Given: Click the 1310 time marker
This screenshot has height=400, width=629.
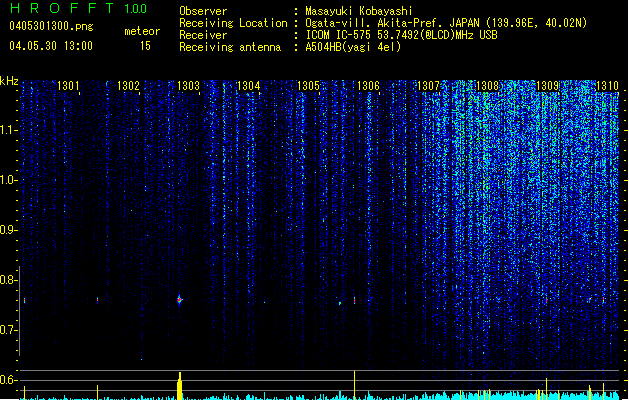Looking at the screenshot, I should 607,86.
